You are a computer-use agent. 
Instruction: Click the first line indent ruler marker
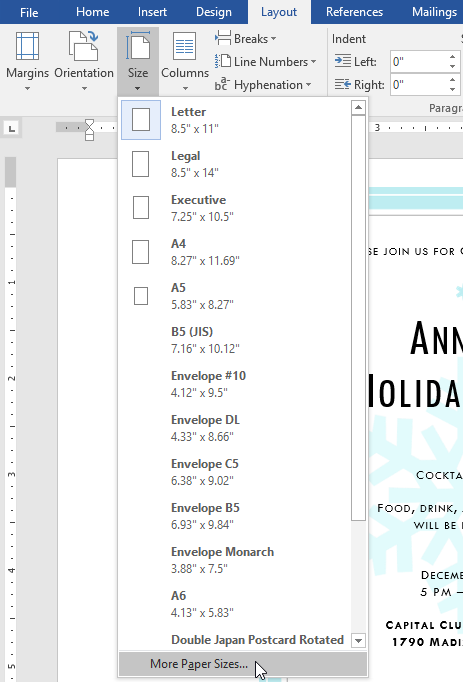pyautogui.click(x=89, y=123)
